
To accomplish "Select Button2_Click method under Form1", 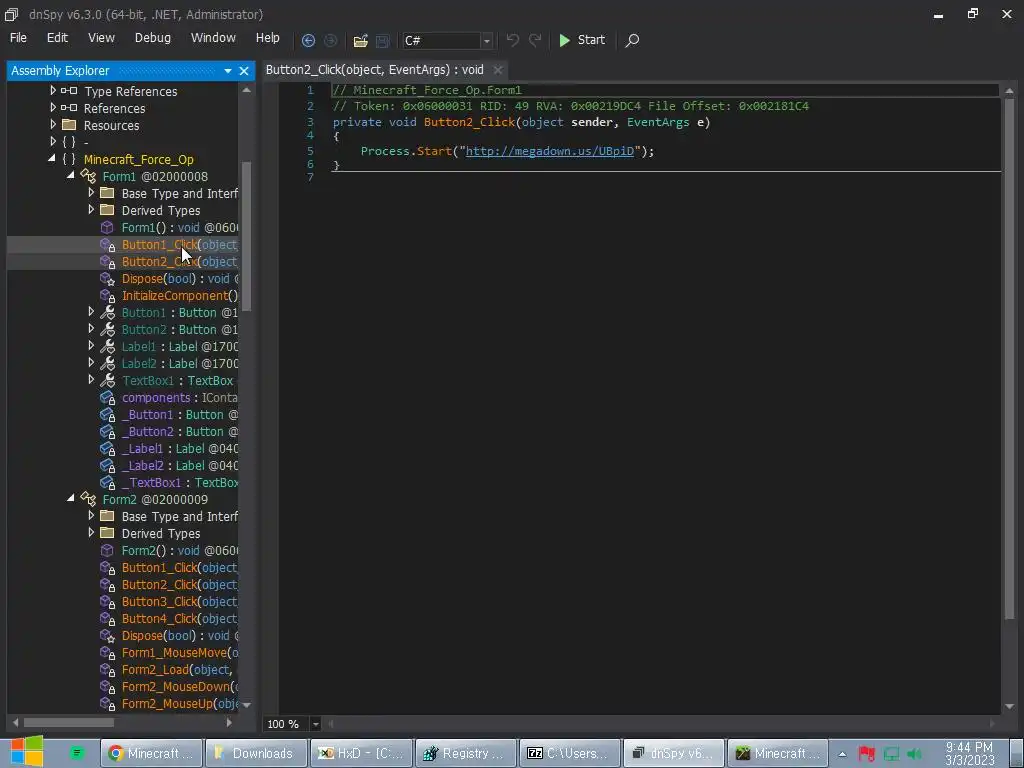I will click(x=180, y=261).
